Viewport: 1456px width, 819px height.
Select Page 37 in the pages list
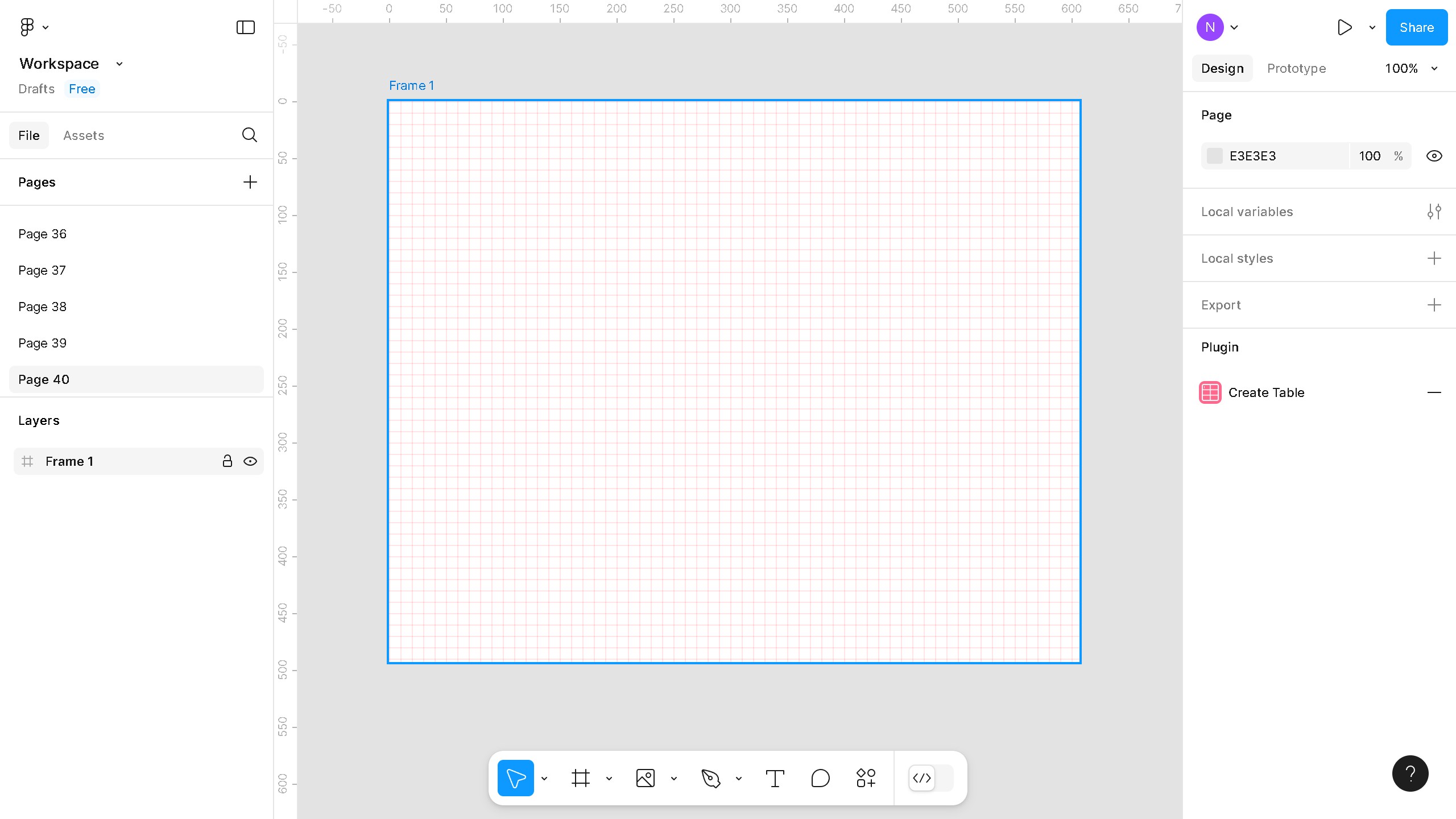click(42, 270)
